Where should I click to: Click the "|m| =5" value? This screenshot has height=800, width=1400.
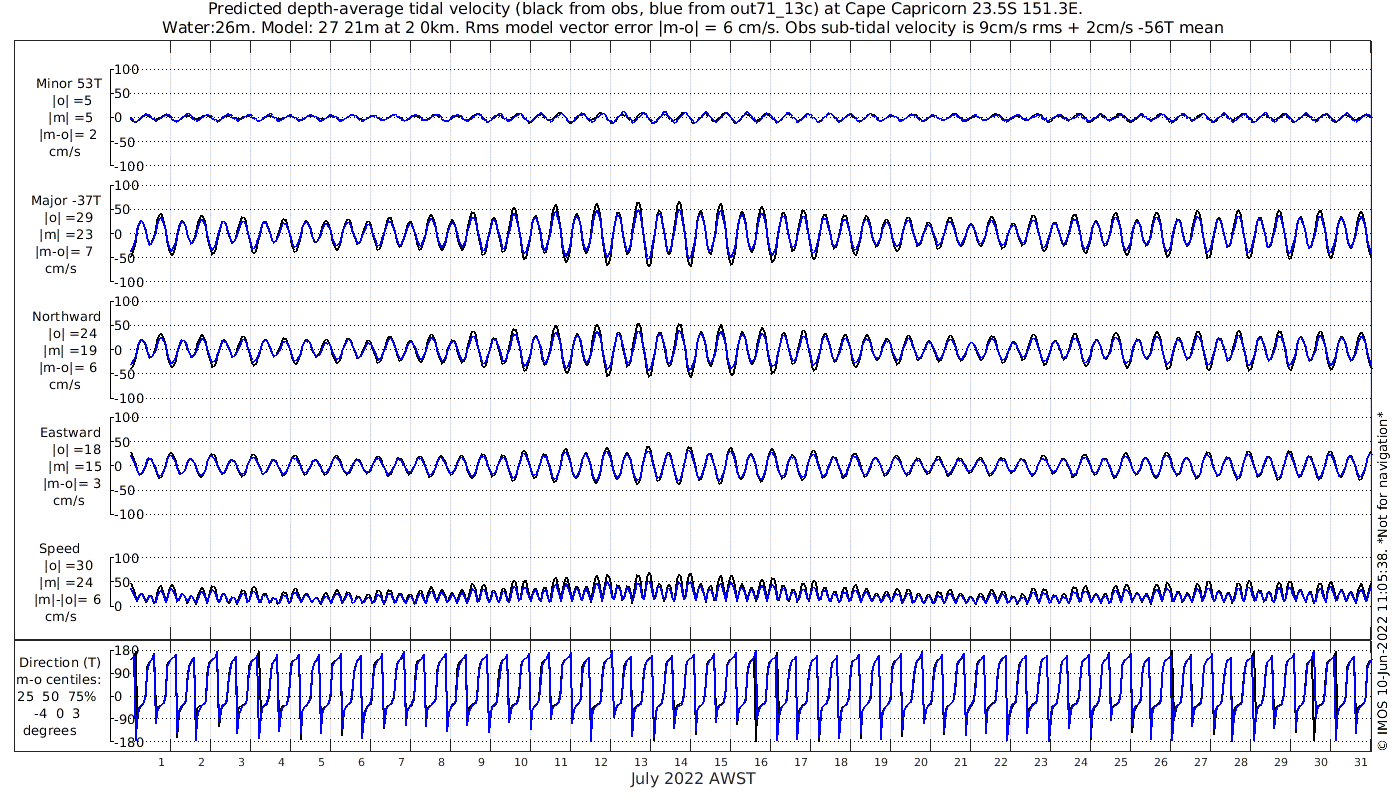pyautogui.click(x=72, y=118)
